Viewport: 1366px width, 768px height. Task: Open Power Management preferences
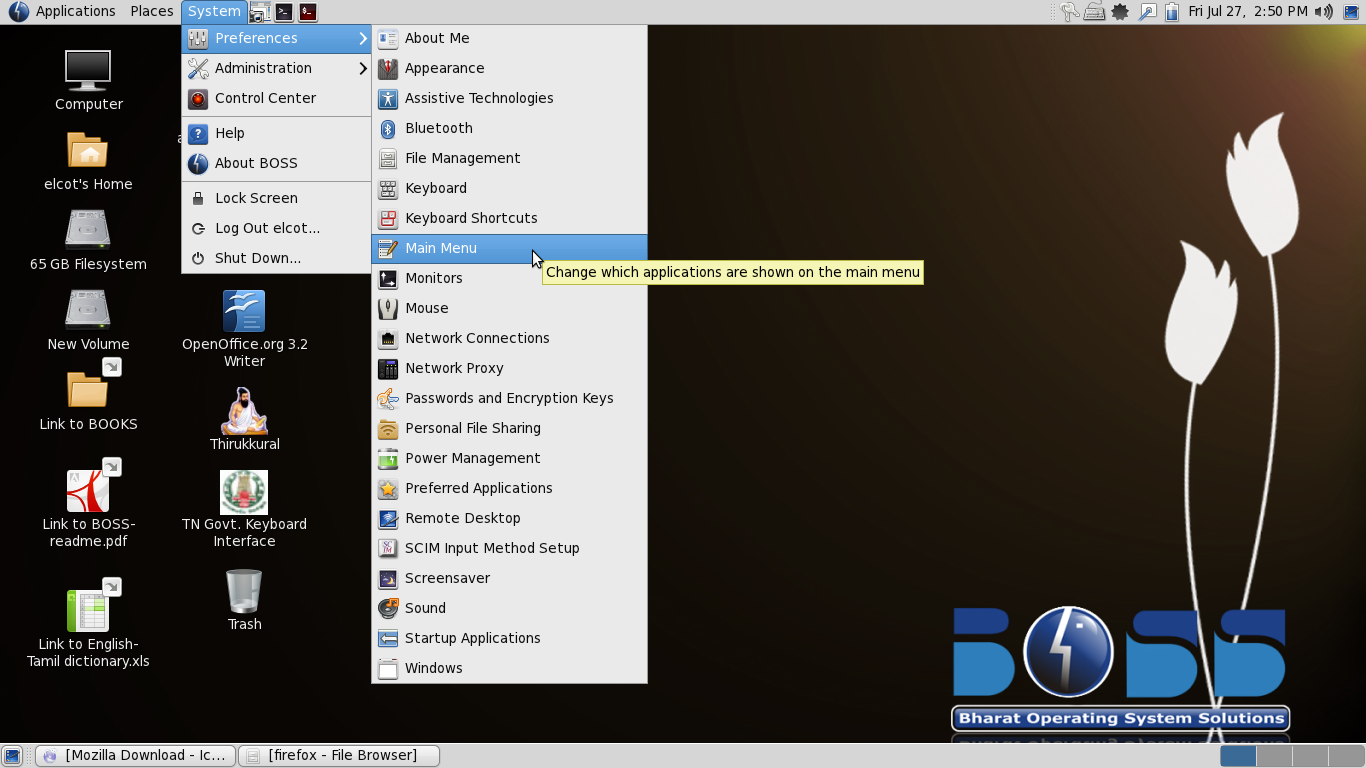(x=509, y=458)
